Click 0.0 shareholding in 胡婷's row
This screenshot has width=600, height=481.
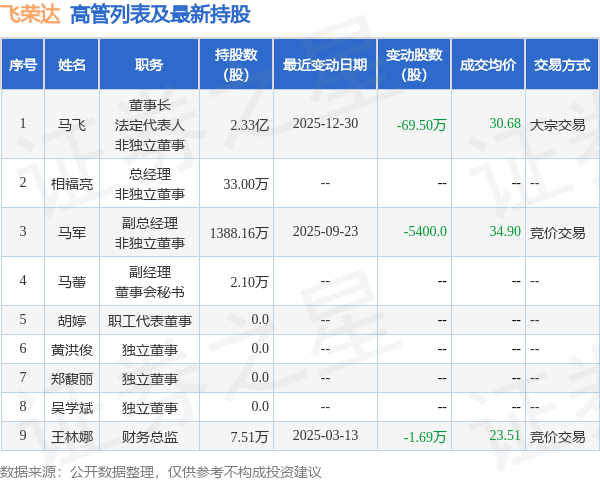tap(260, 319)
